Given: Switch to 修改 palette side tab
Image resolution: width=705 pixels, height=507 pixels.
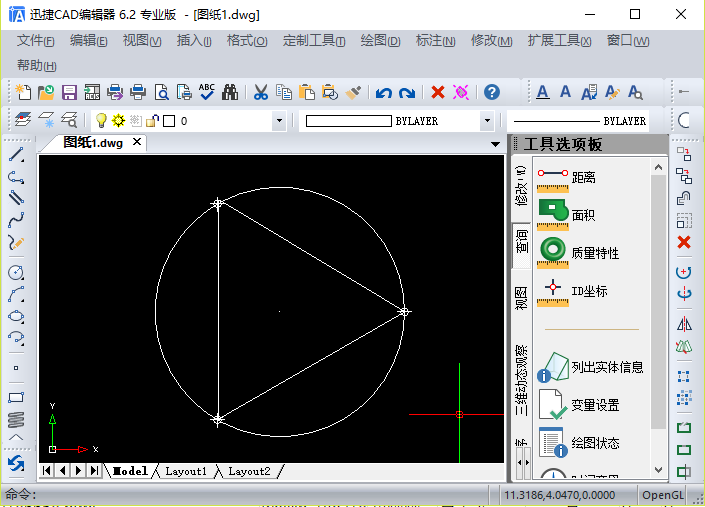Looking at the screenshot, I should click(x=521, y=186).
